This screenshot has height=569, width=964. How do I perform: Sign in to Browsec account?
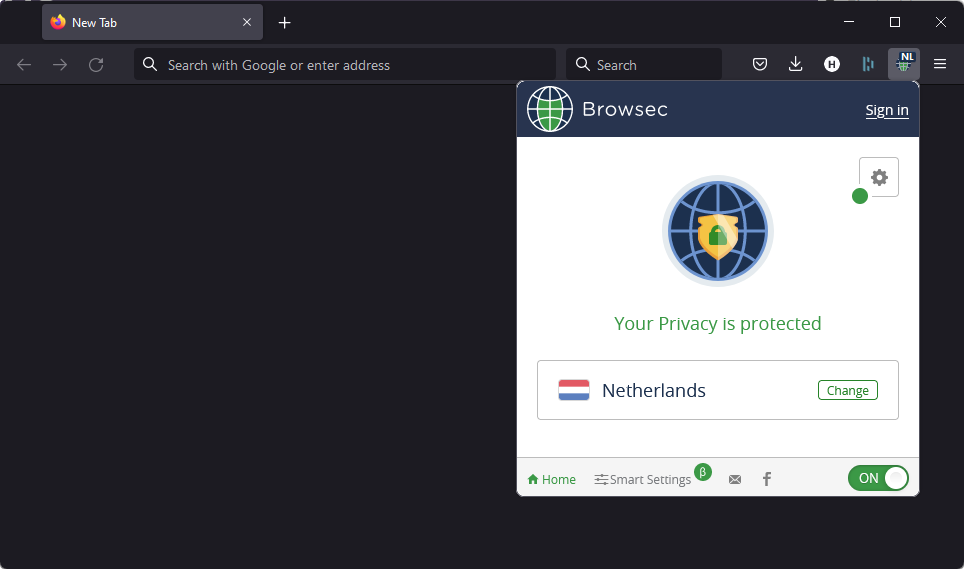(x=887, y=110)
